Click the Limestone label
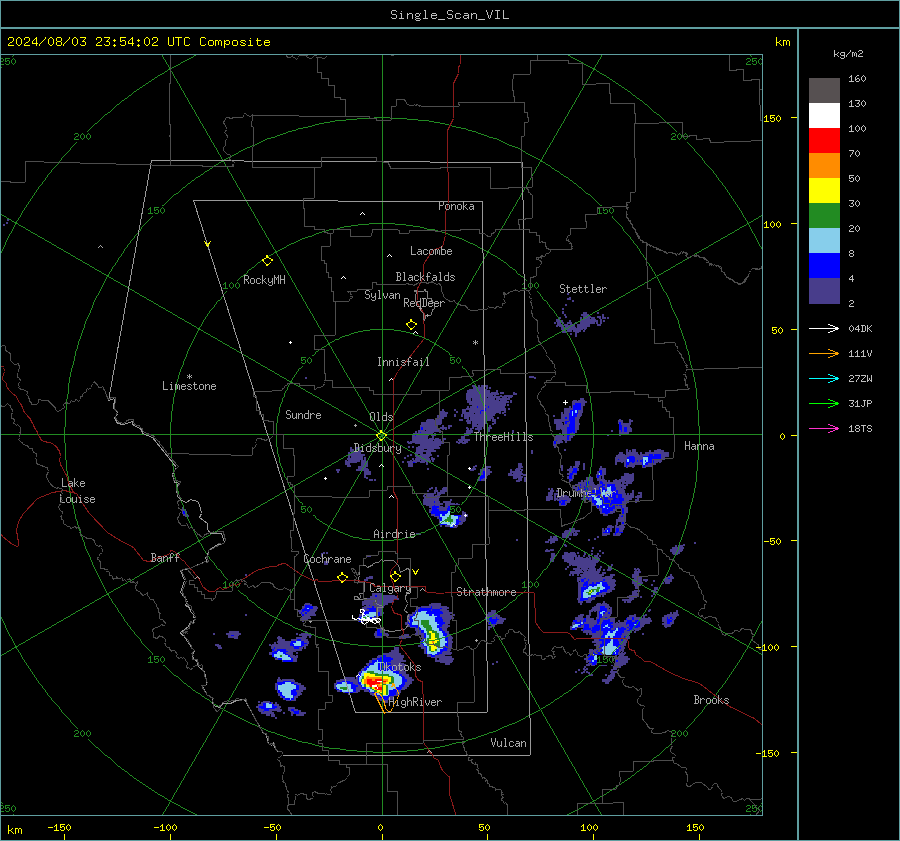This screenshot has height=841, width=900. coord(189,386)
